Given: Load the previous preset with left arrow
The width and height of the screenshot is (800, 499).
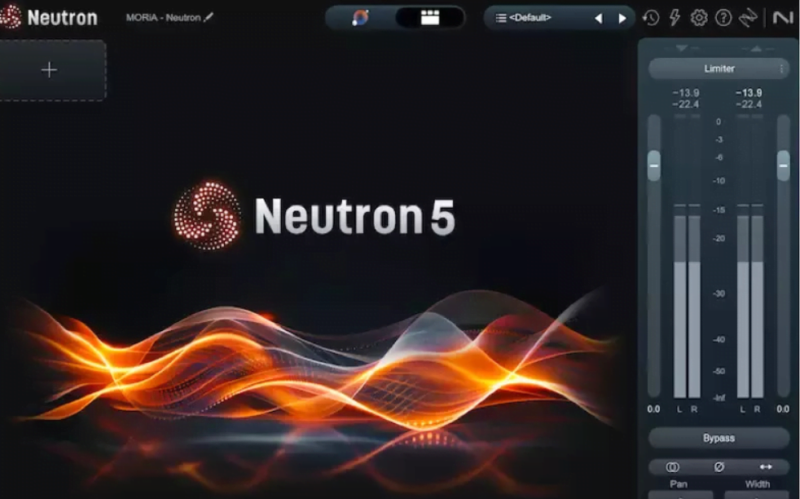Looking at the screenshot, I should 598,18.
